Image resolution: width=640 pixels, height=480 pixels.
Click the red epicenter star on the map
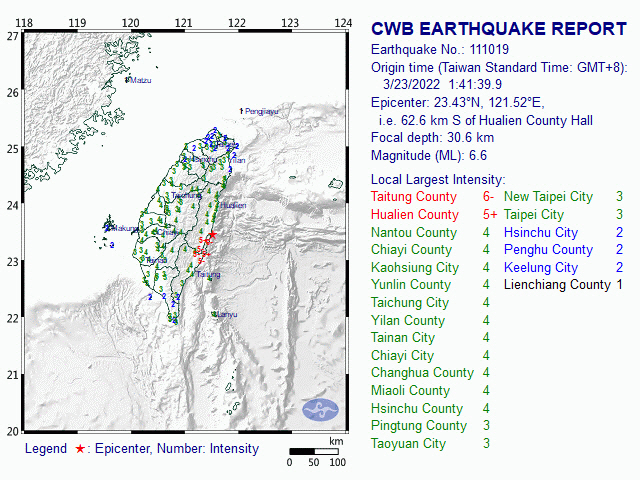(211, 235)
